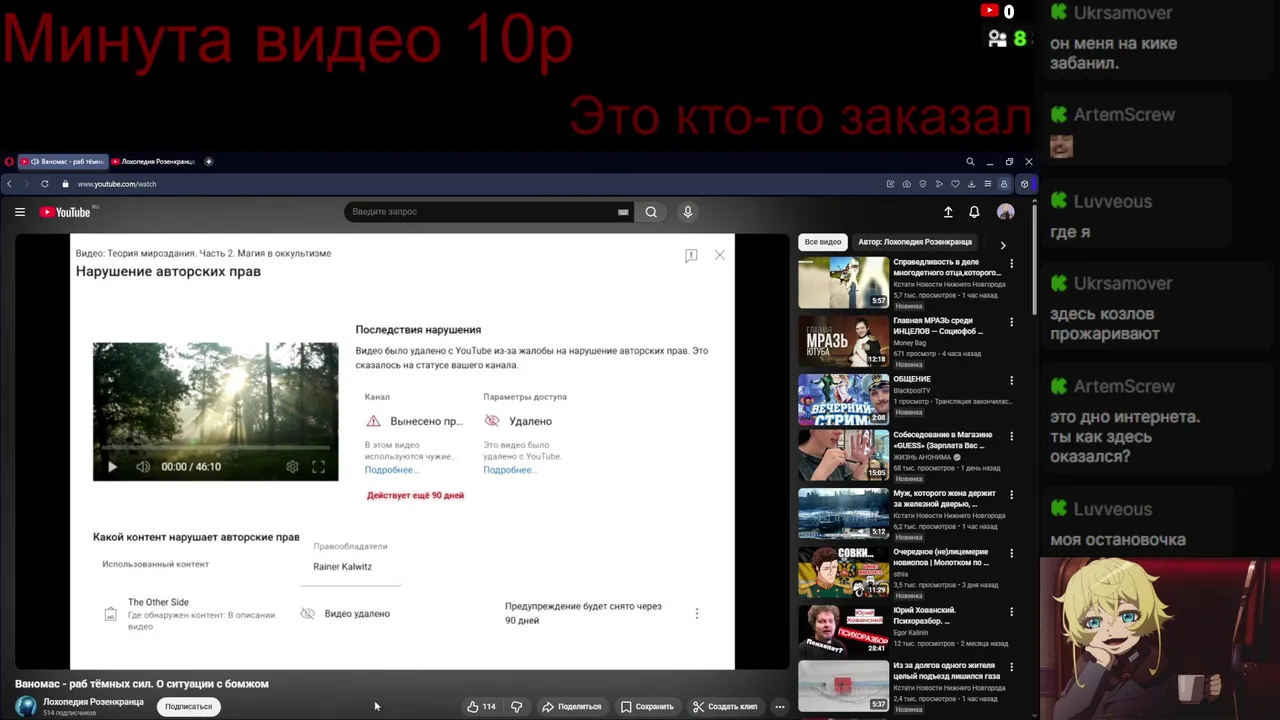Screen dimensions: 1280x720
Task: Dislike the video thumbs down
Action: pos(517,707)
